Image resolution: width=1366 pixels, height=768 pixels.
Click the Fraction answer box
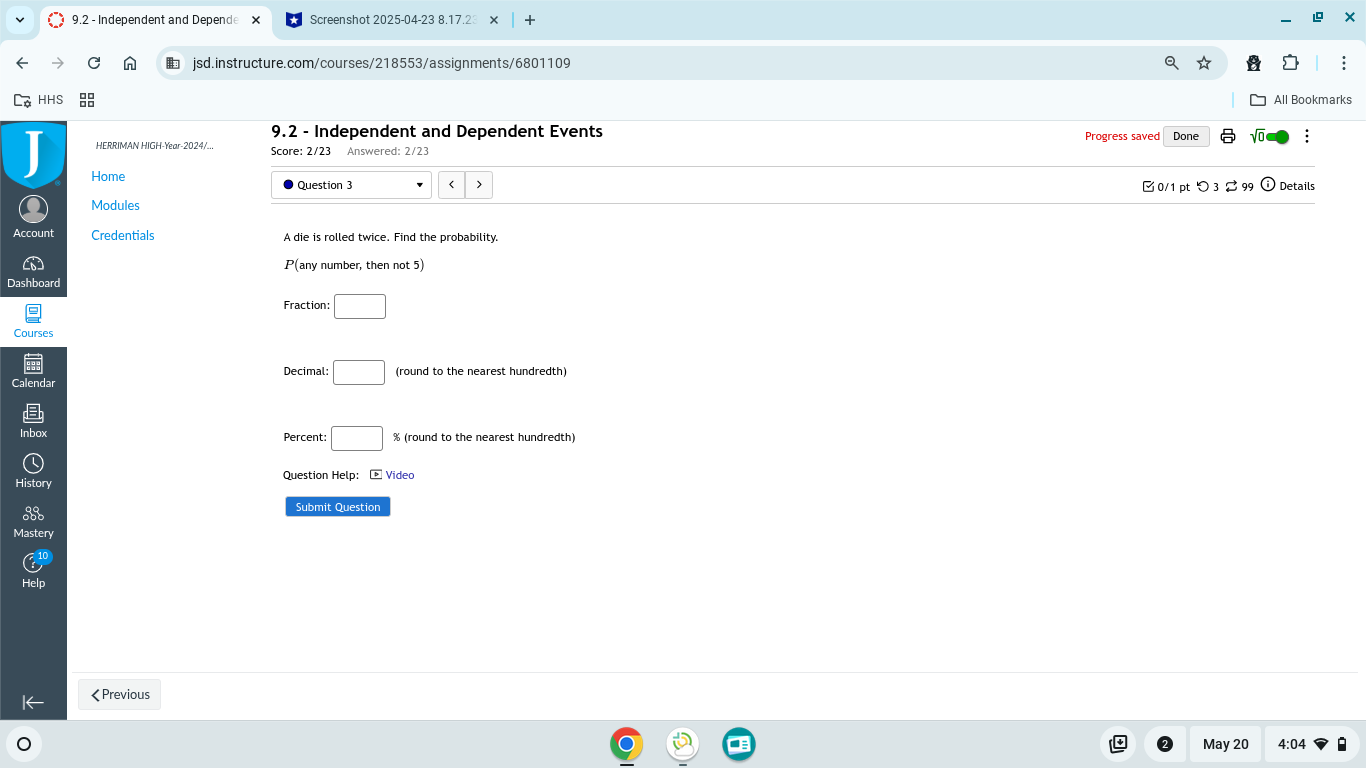pyautogui.click(x=360, y=306)
